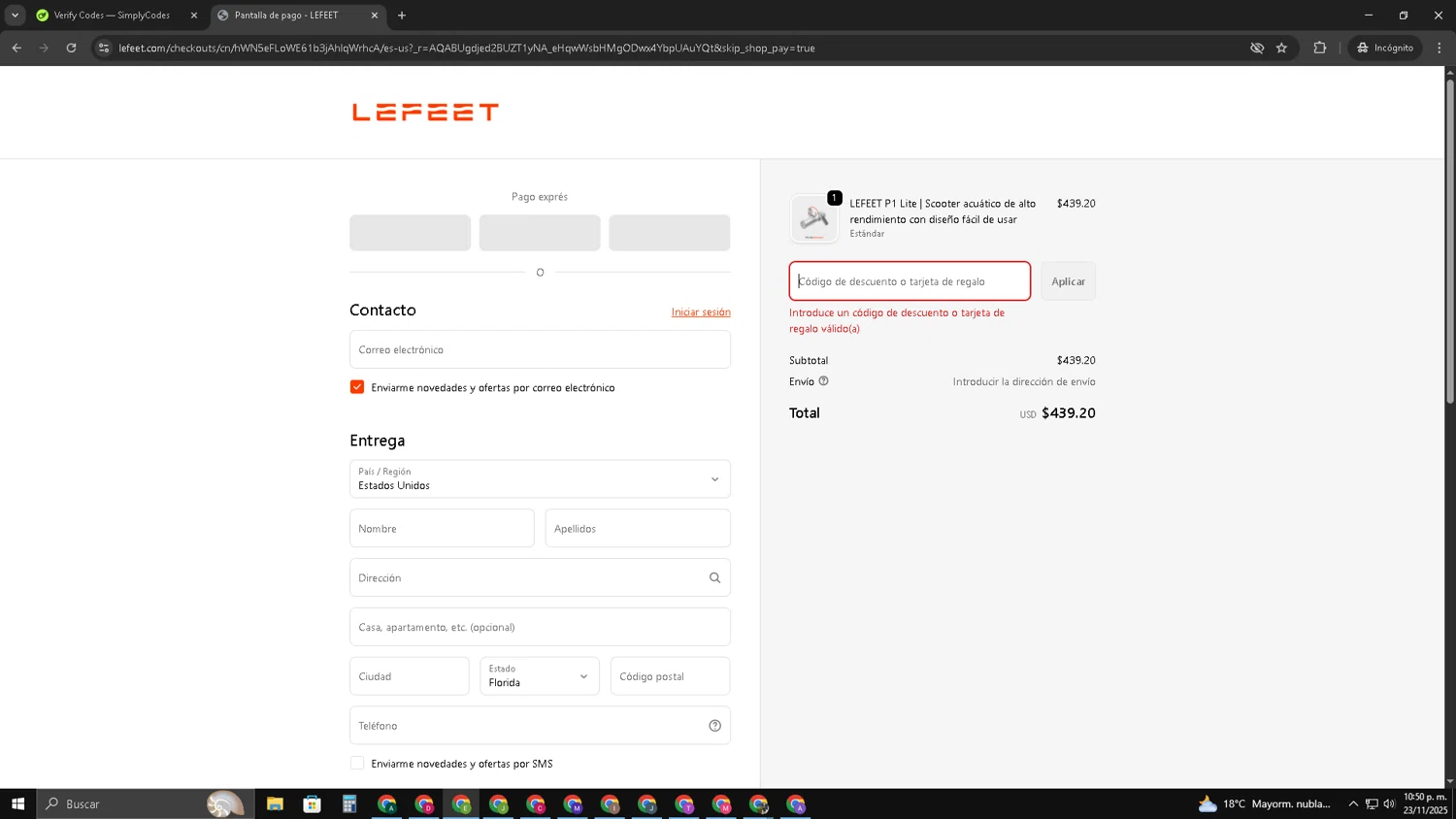1456x819 pixels.
Task: Click the Windows Buscar search box
Action: pyautogui.click(x=146, y=803)
